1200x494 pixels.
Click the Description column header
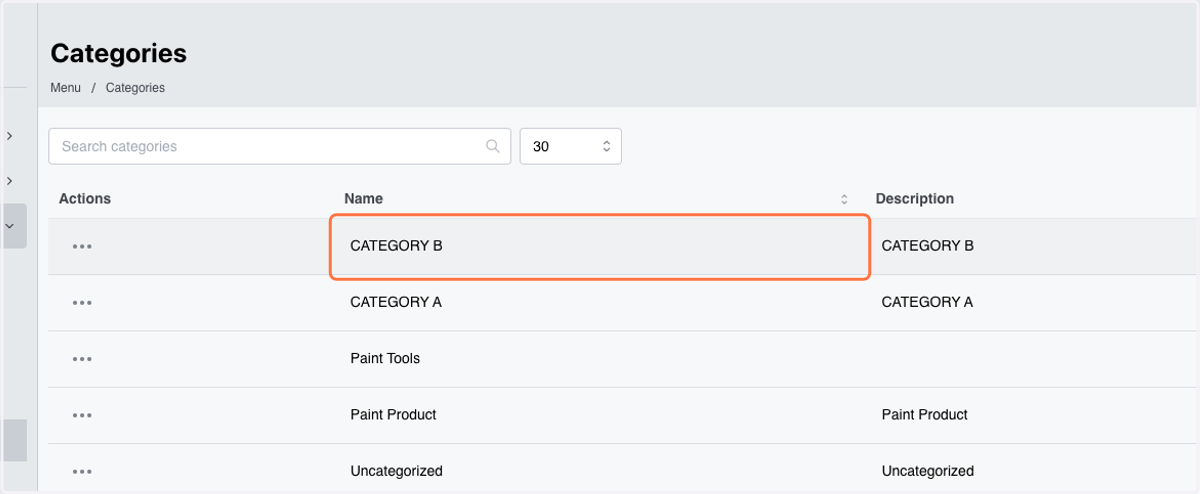[x=915, y=199]
